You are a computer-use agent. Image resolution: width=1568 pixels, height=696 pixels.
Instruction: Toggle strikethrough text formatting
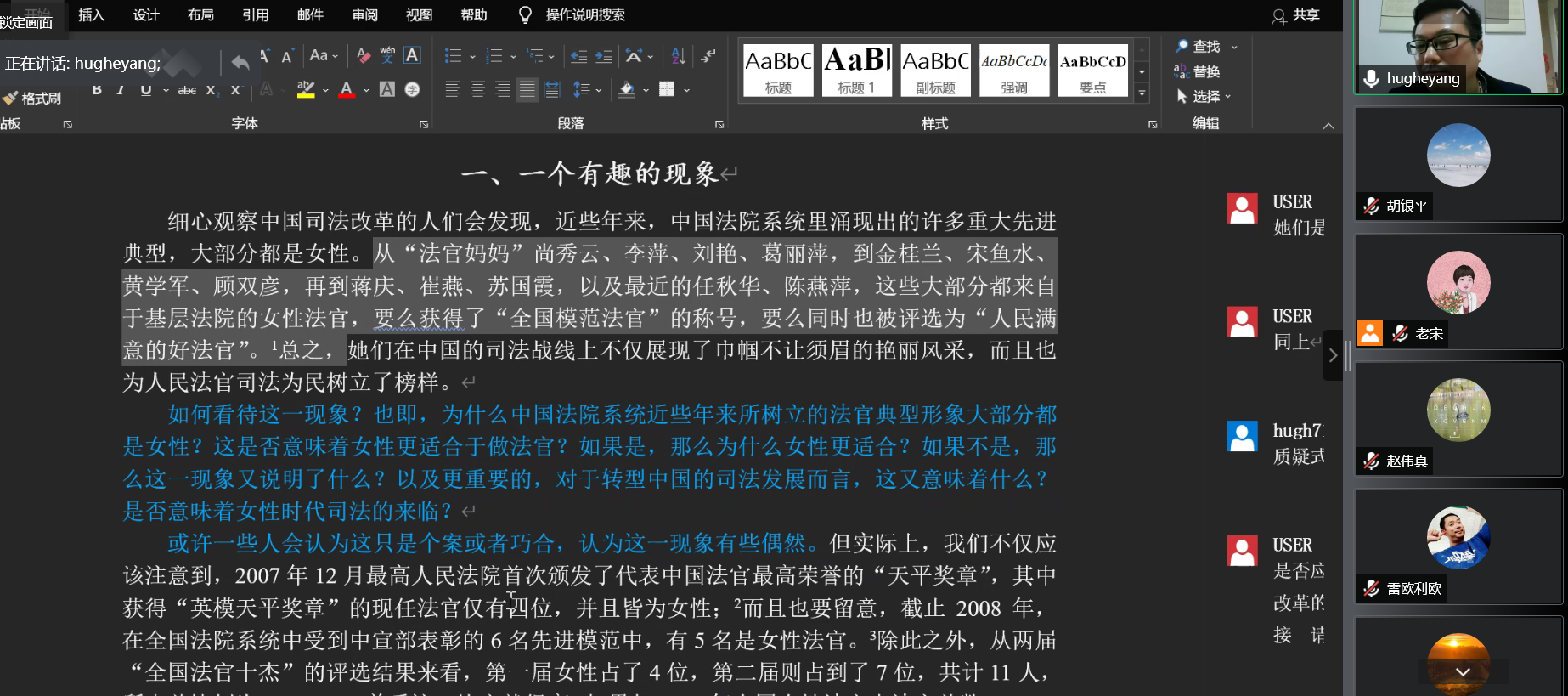click(x=187, y=90)
